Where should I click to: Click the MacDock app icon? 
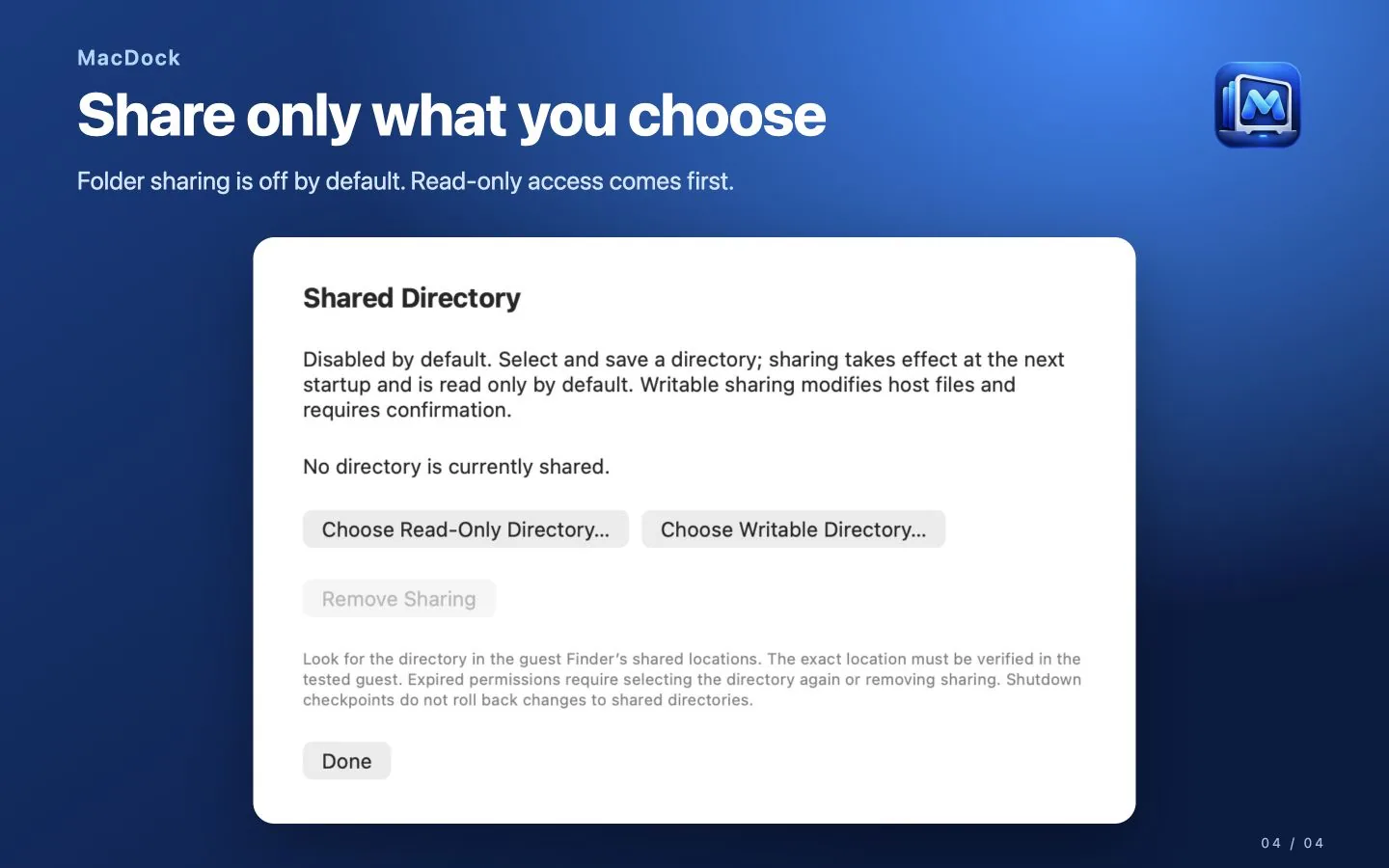(x=1258, y=105)
